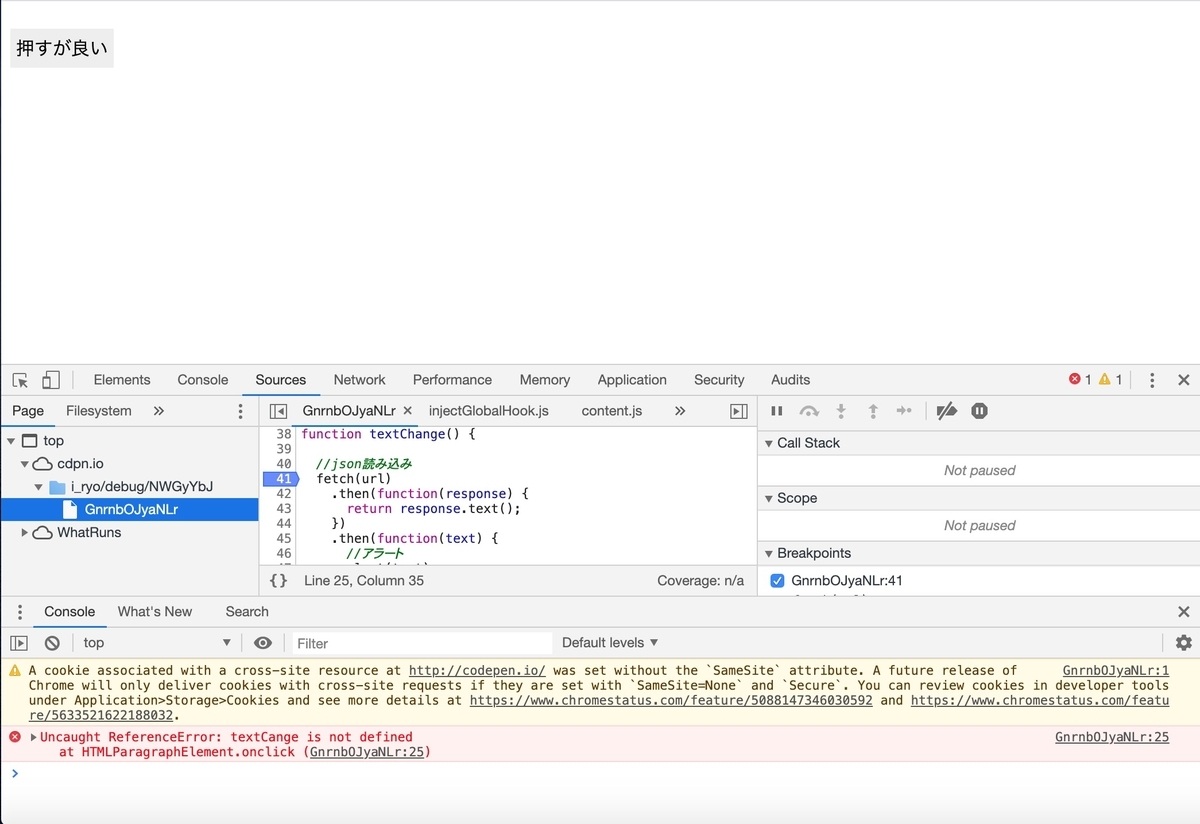
Task: Toggle live expression eye icon
Action: click(x=263, y=643)
